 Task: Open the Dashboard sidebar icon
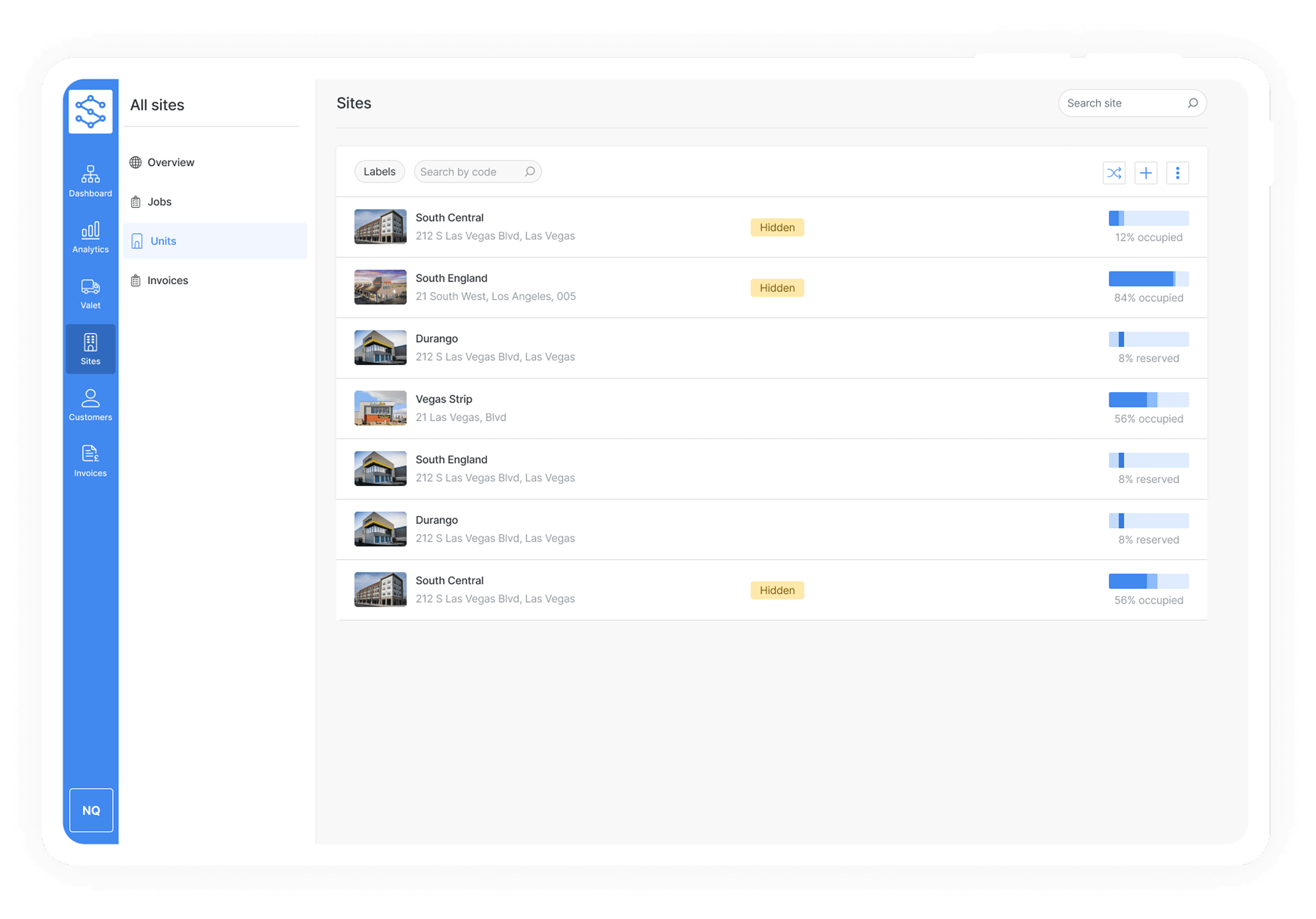pos(91,180)
